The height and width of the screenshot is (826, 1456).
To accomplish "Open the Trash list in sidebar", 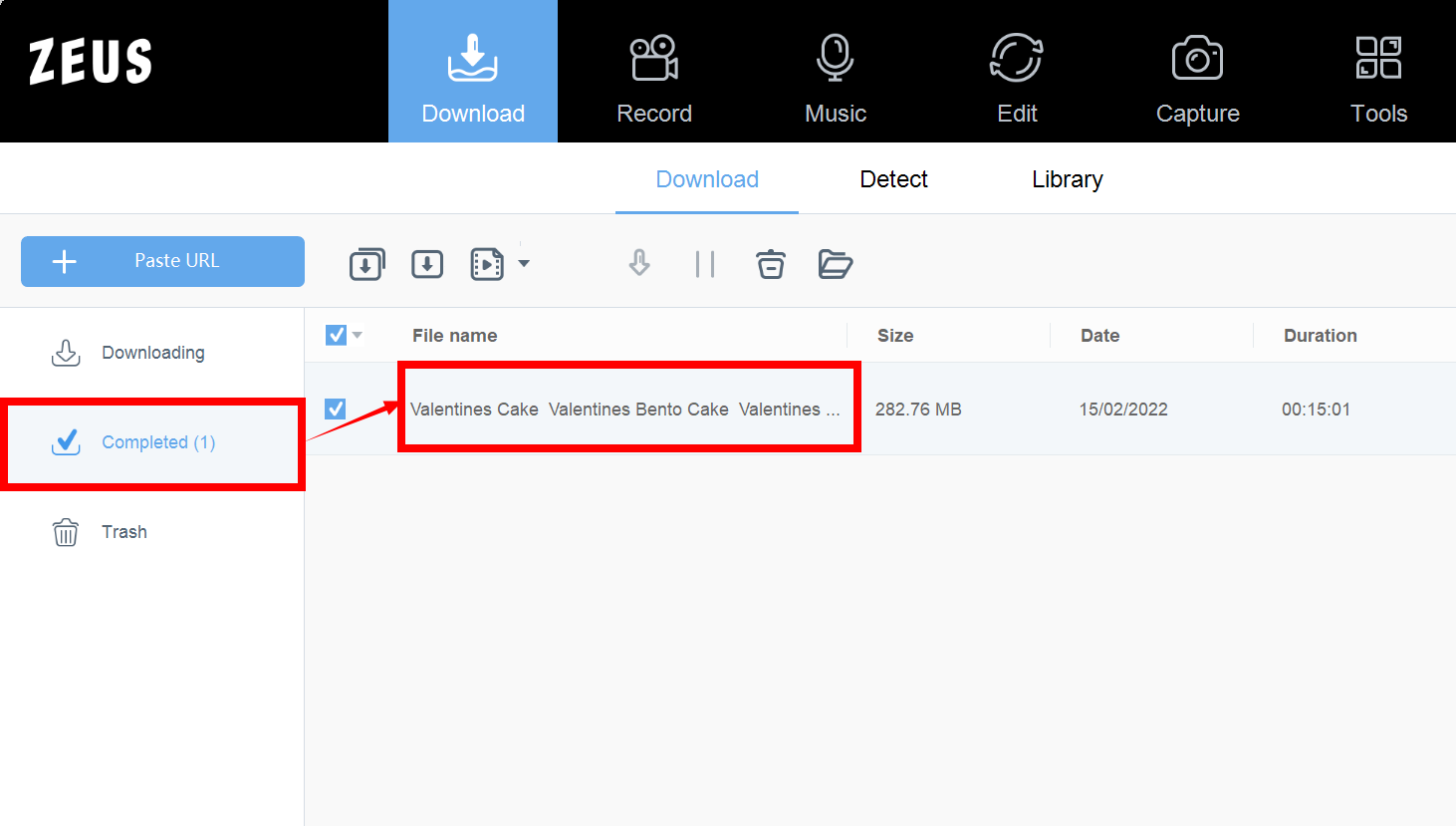I will click(x=152, y=532).
